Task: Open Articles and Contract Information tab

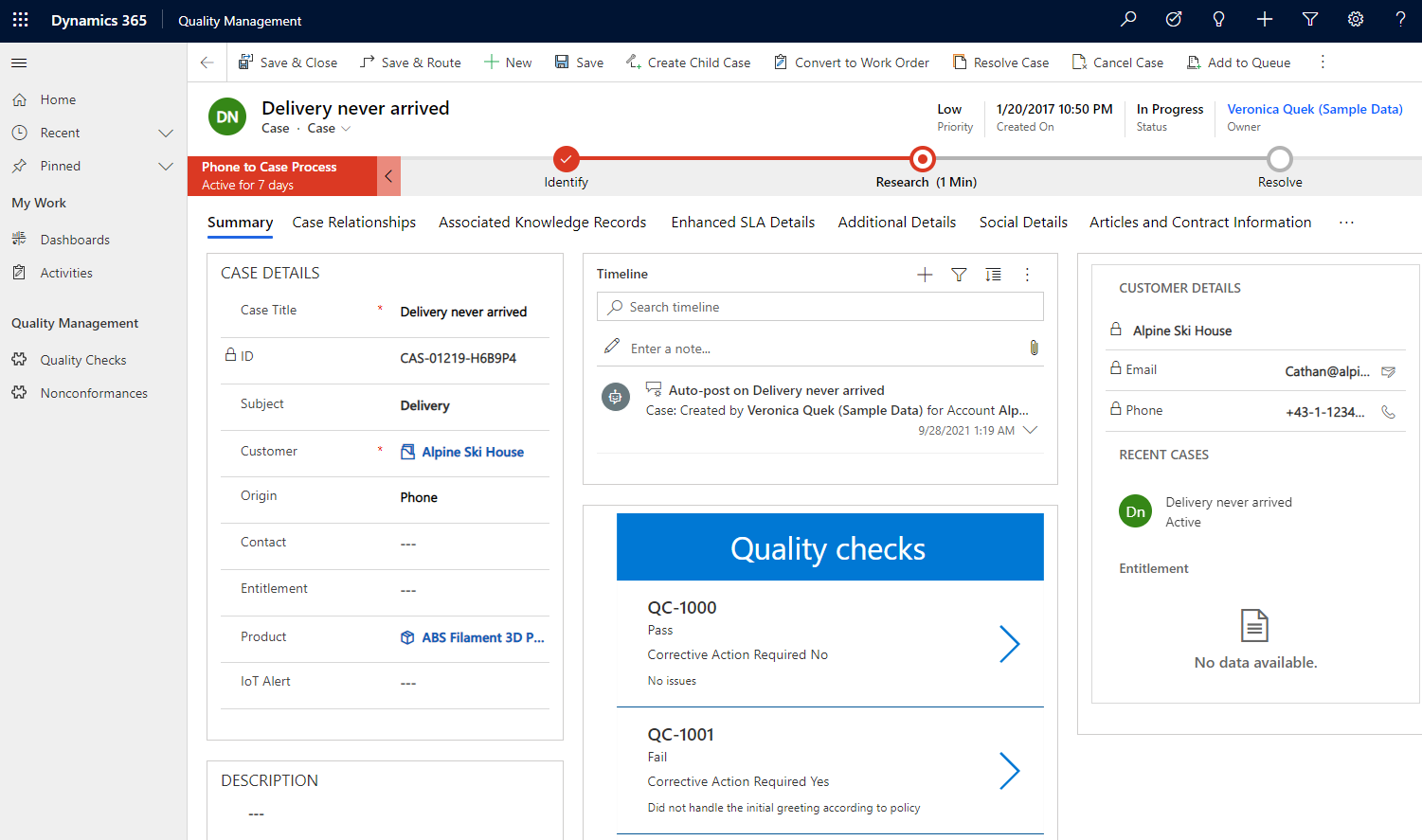Action: [x=1200, y=223]
